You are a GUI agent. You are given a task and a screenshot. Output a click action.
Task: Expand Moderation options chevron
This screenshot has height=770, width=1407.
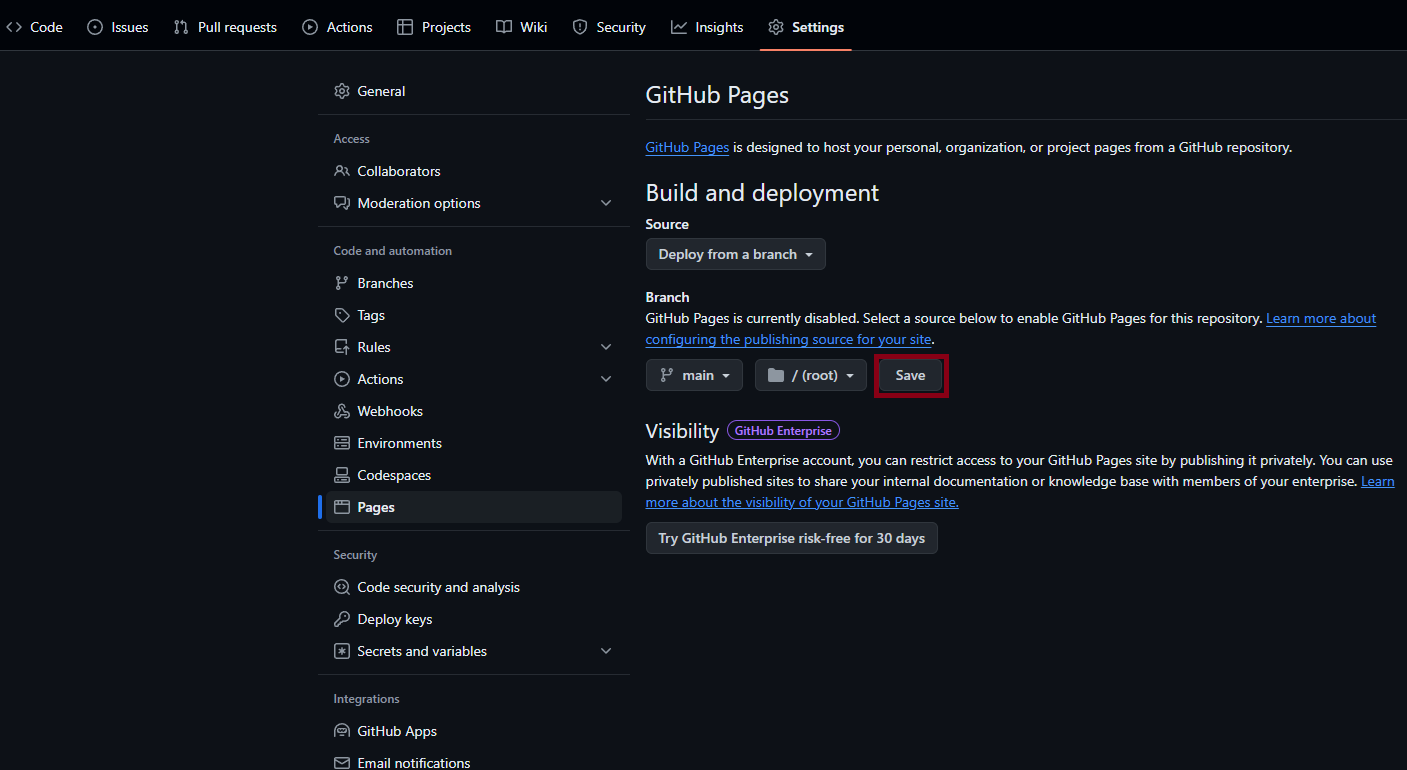(606, 203)
